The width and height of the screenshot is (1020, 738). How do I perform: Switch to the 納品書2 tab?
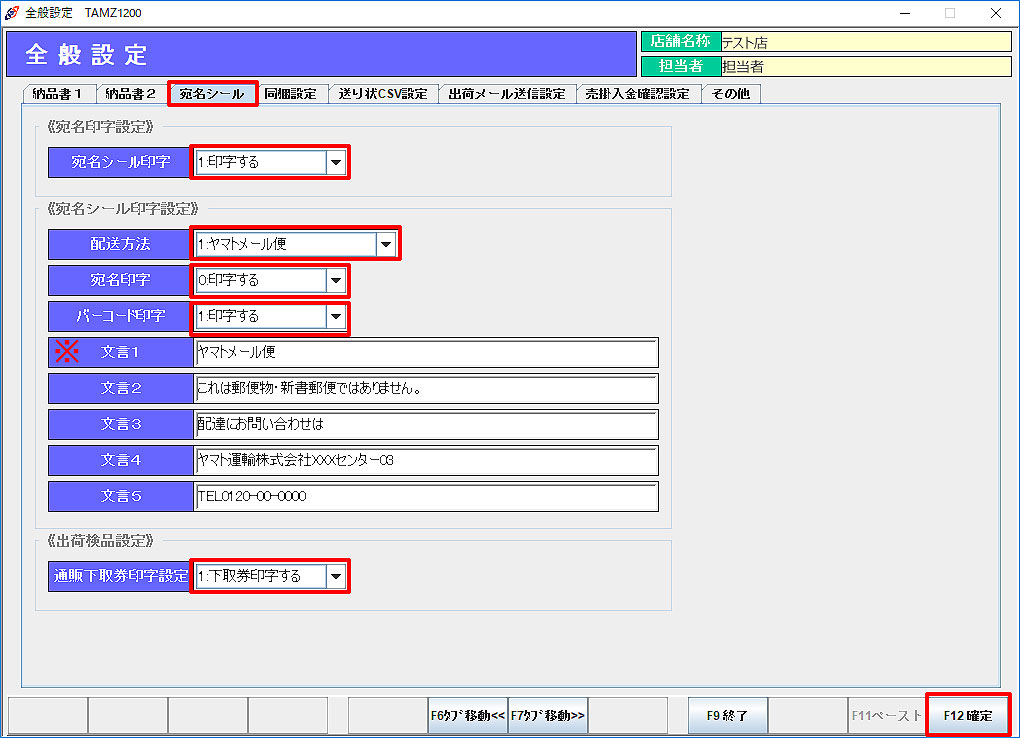click(131, 94)
